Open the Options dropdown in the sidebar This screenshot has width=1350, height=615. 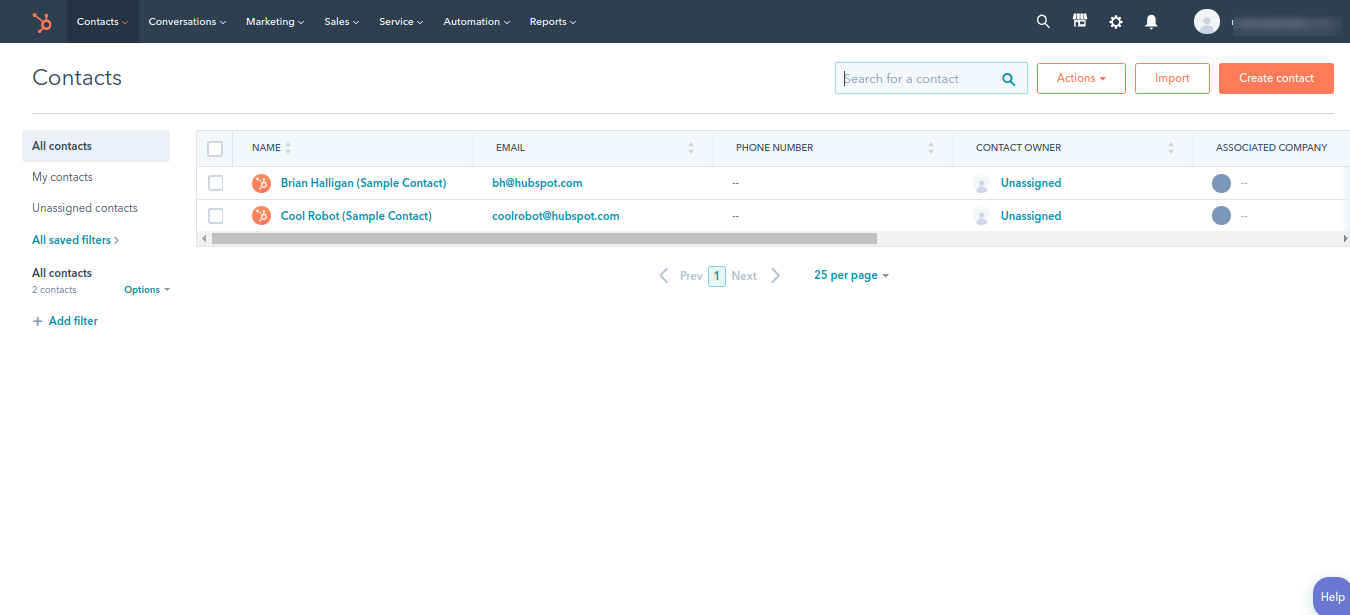point(146,289)
